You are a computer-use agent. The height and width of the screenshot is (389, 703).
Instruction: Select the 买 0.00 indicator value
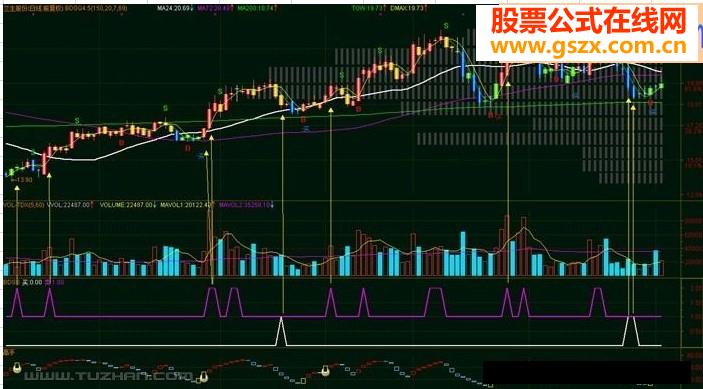pos(31,282)
